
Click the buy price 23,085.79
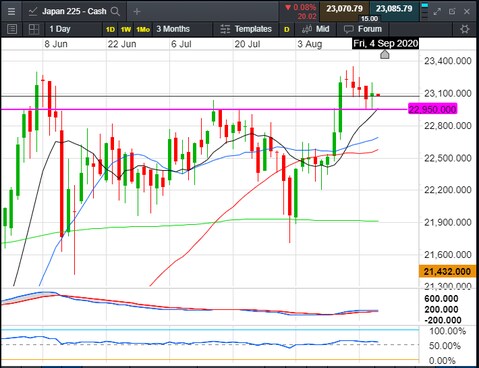[394, 9]
